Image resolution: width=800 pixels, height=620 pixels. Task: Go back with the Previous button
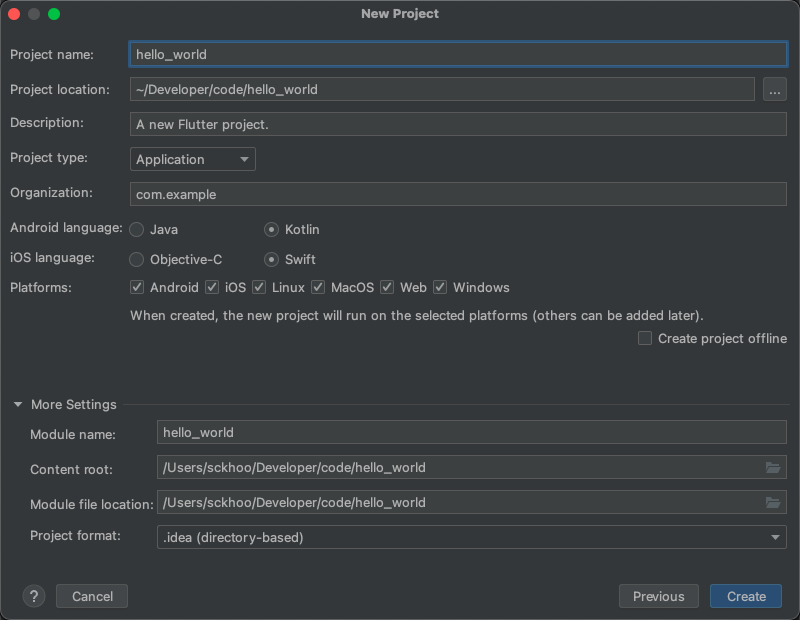[658, 596]
